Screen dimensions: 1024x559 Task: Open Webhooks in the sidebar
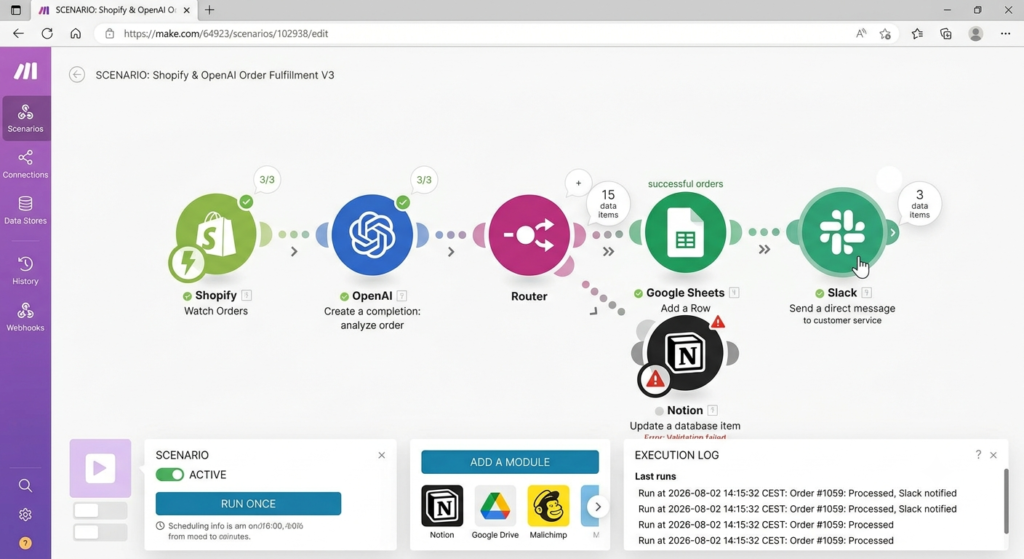[25, 317]
